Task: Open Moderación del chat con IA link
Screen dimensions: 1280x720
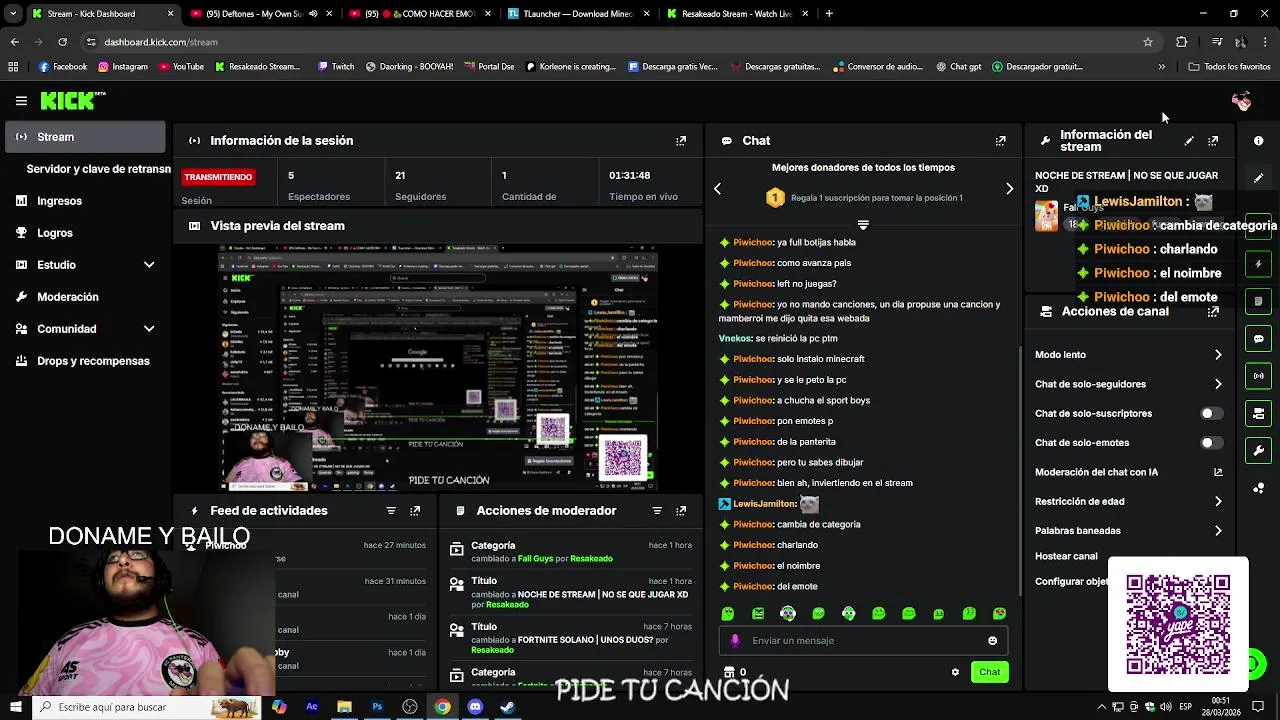Action: 1129,472
